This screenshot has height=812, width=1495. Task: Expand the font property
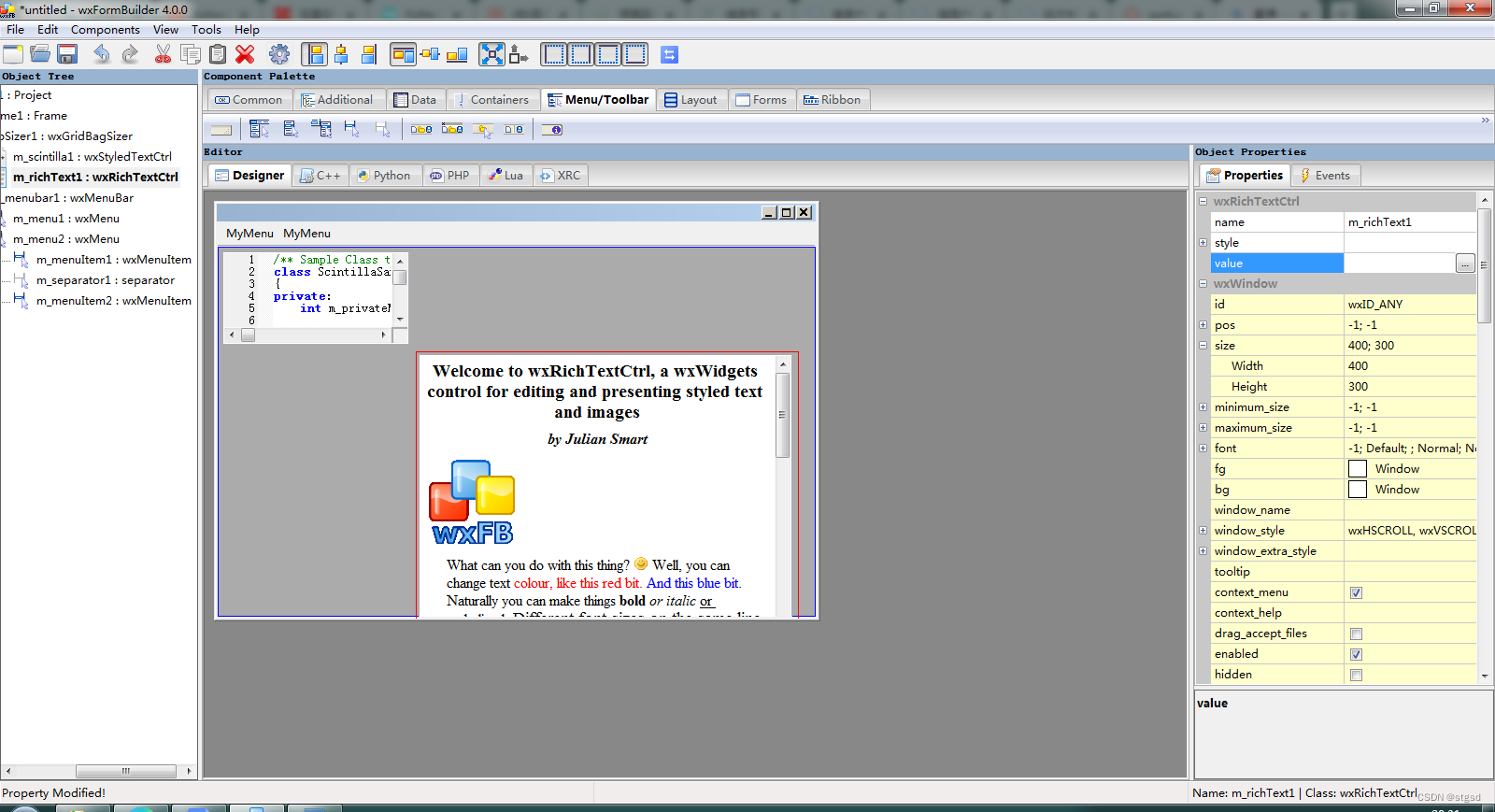pyautogui.click(x=1203, y=448)
